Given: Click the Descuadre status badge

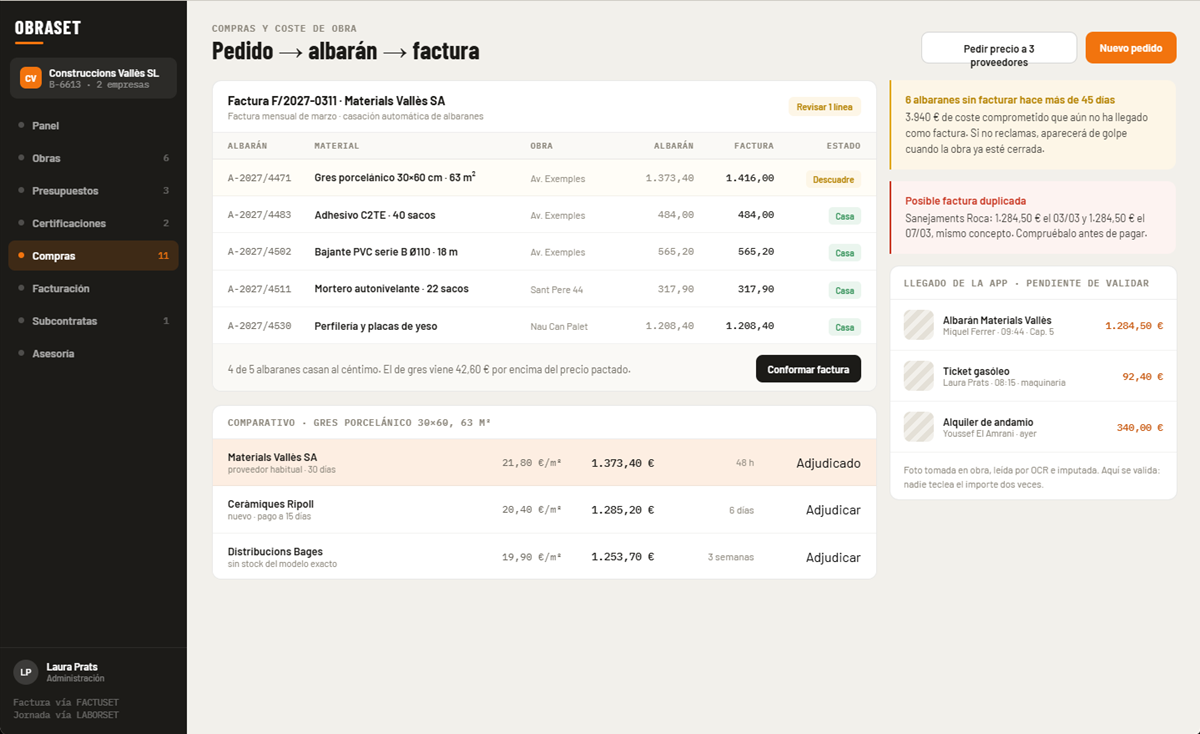Looking at the screenshot, I should pyautogui.click(x=833, y=179).
